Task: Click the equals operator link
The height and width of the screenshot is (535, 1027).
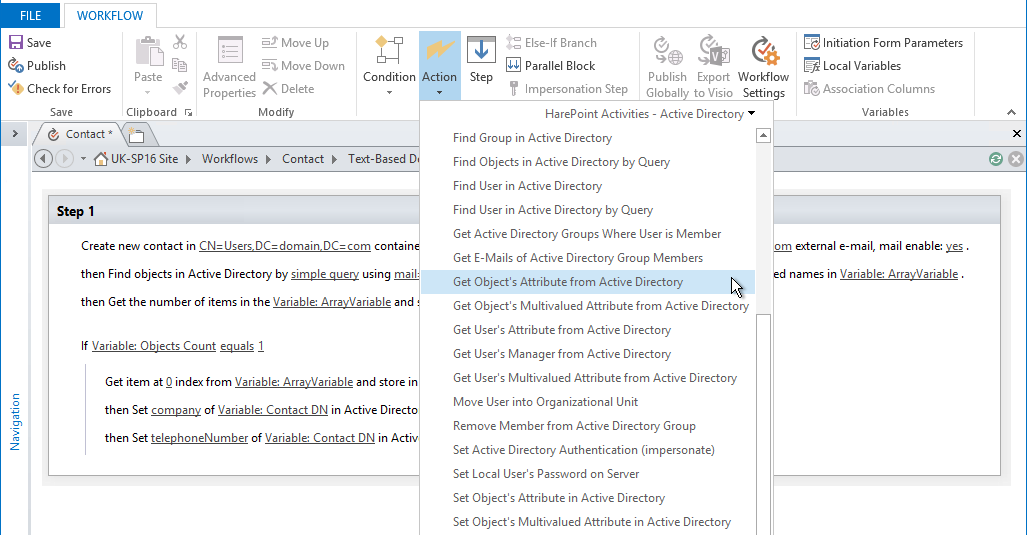Action: click(237, 346)
